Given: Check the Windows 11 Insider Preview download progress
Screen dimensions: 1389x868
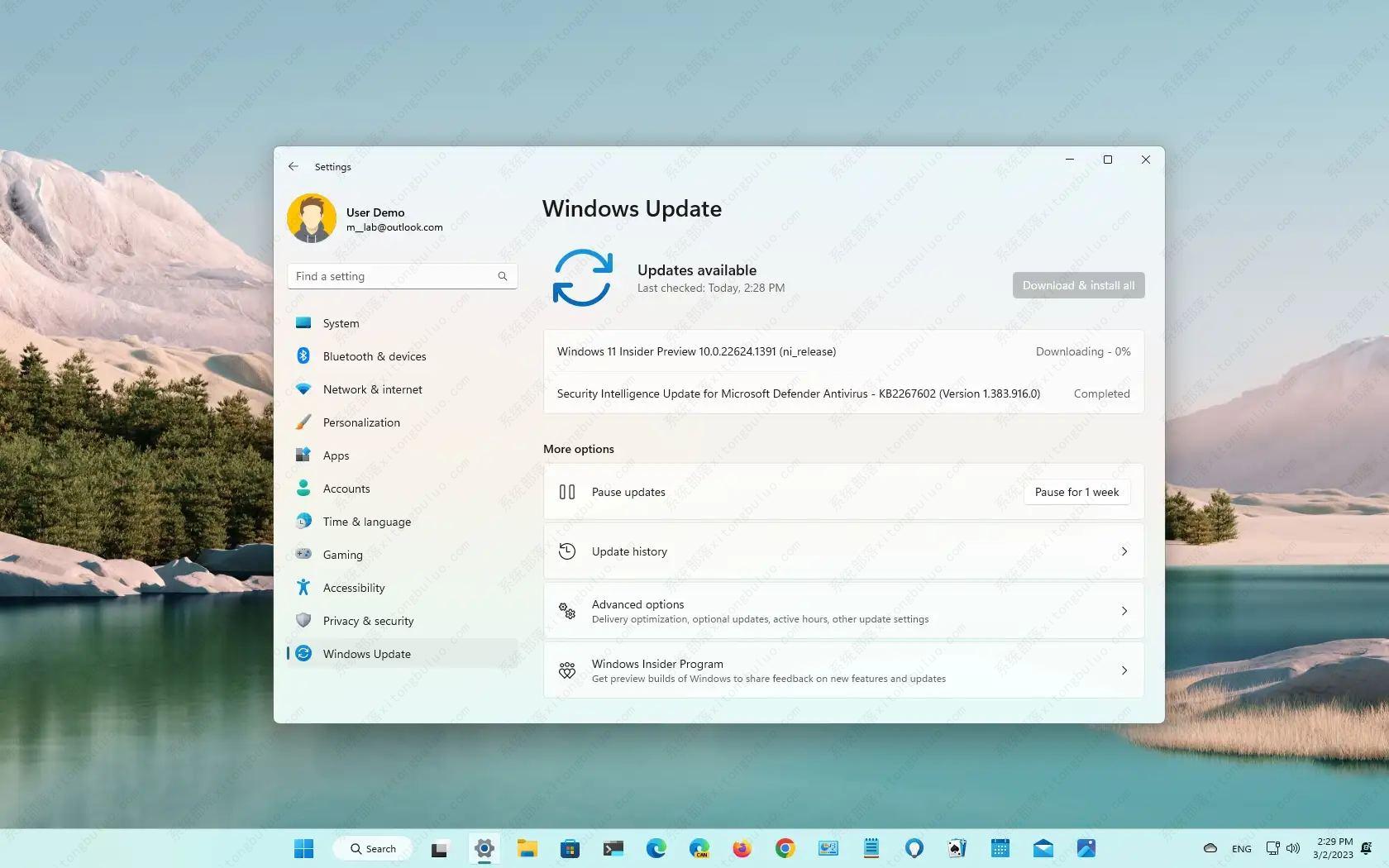Looking at the screenshot, I should 1082,351.
